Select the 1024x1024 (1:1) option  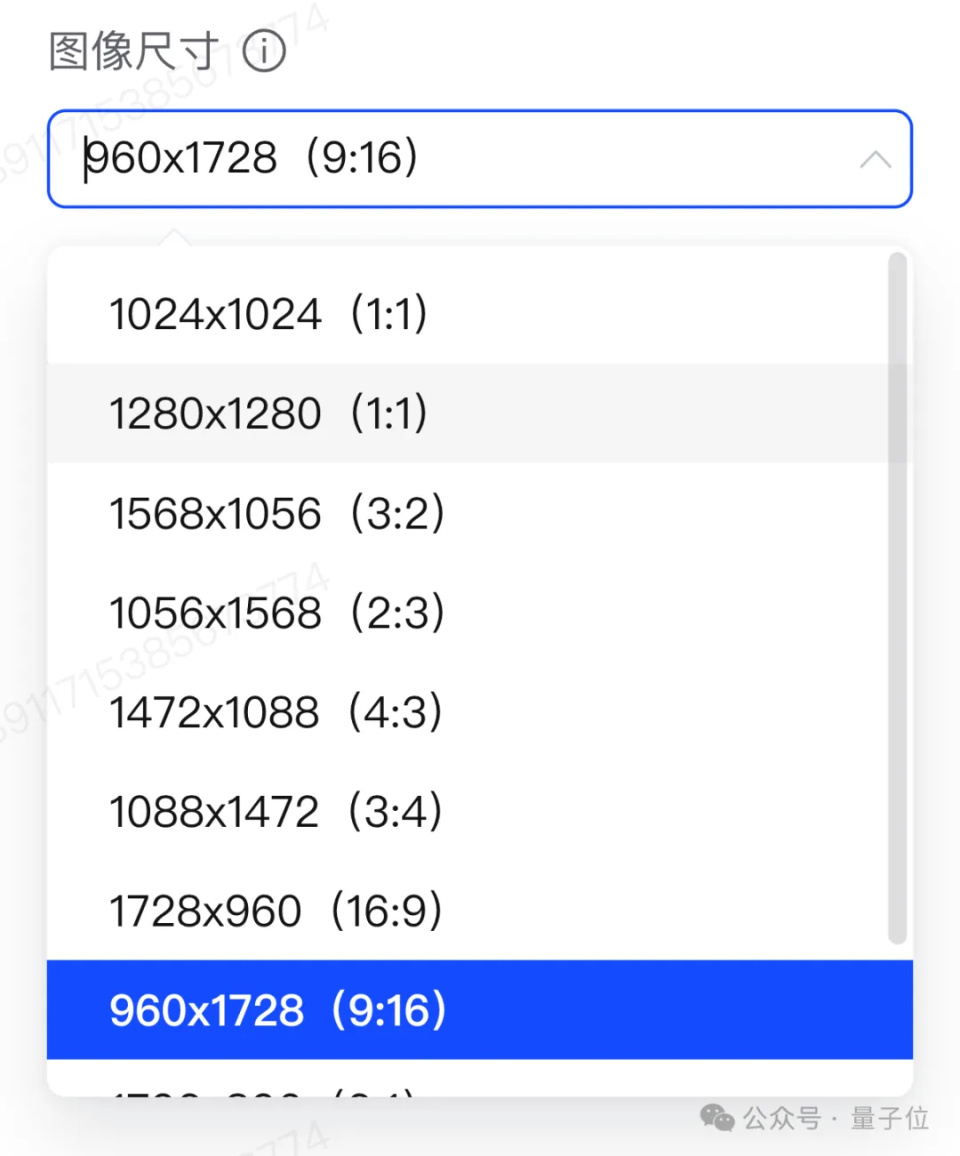[268, 315]
